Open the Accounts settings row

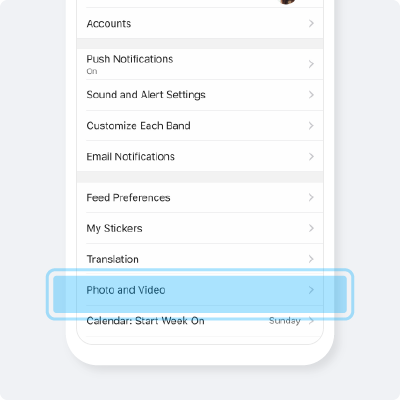tap(200, 23)
